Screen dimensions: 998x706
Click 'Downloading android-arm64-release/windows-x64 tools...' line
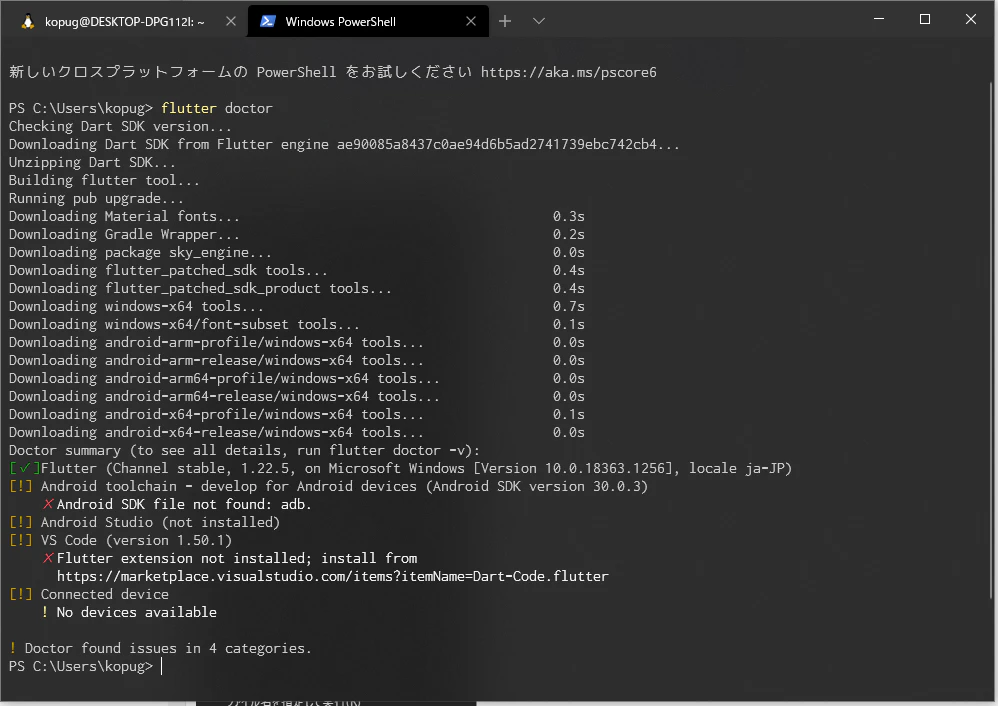coord(224,397)
